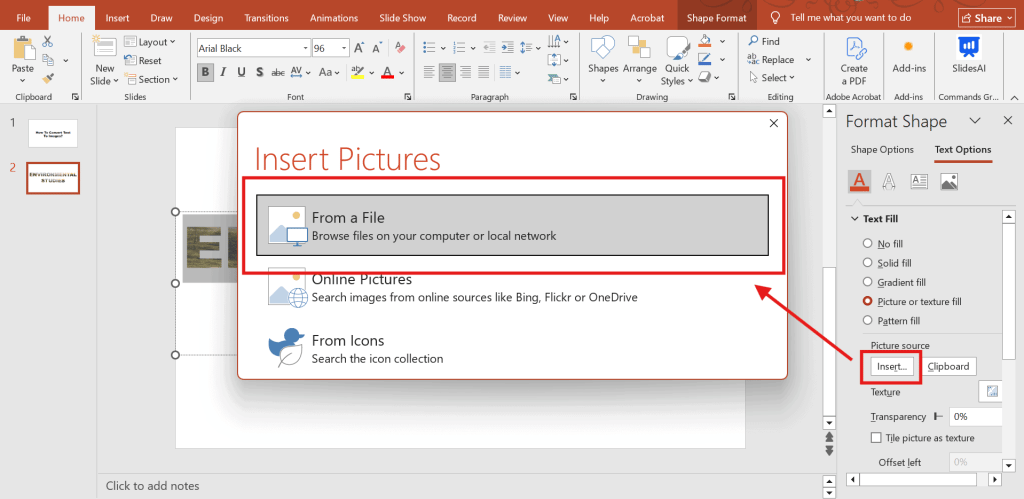Increase font size with the larger A
This screenshot has width=1024, height=499.
coord(359,48)
